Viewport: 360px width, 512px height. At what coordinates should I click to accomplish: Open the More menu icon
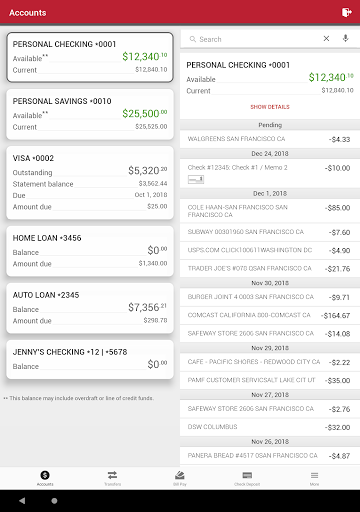[x=314, y=475]
